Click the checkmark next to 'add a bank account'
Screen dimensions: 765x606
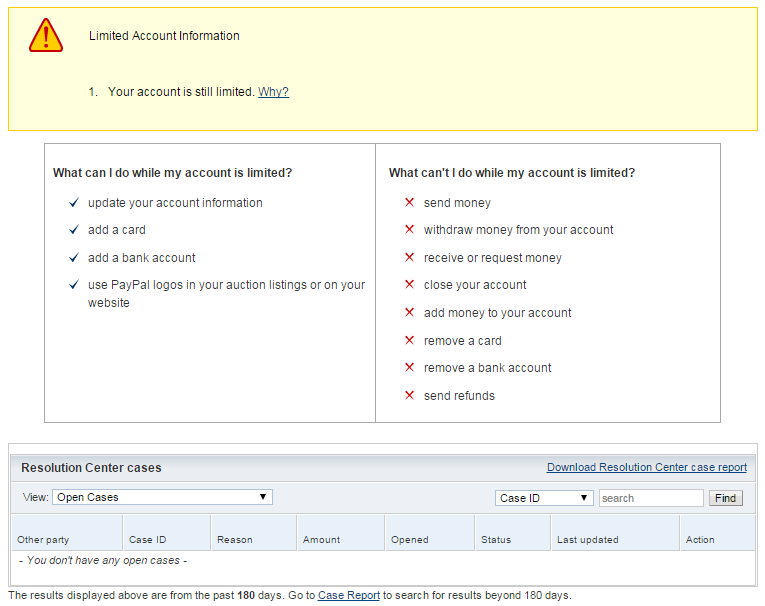[74, 258]
